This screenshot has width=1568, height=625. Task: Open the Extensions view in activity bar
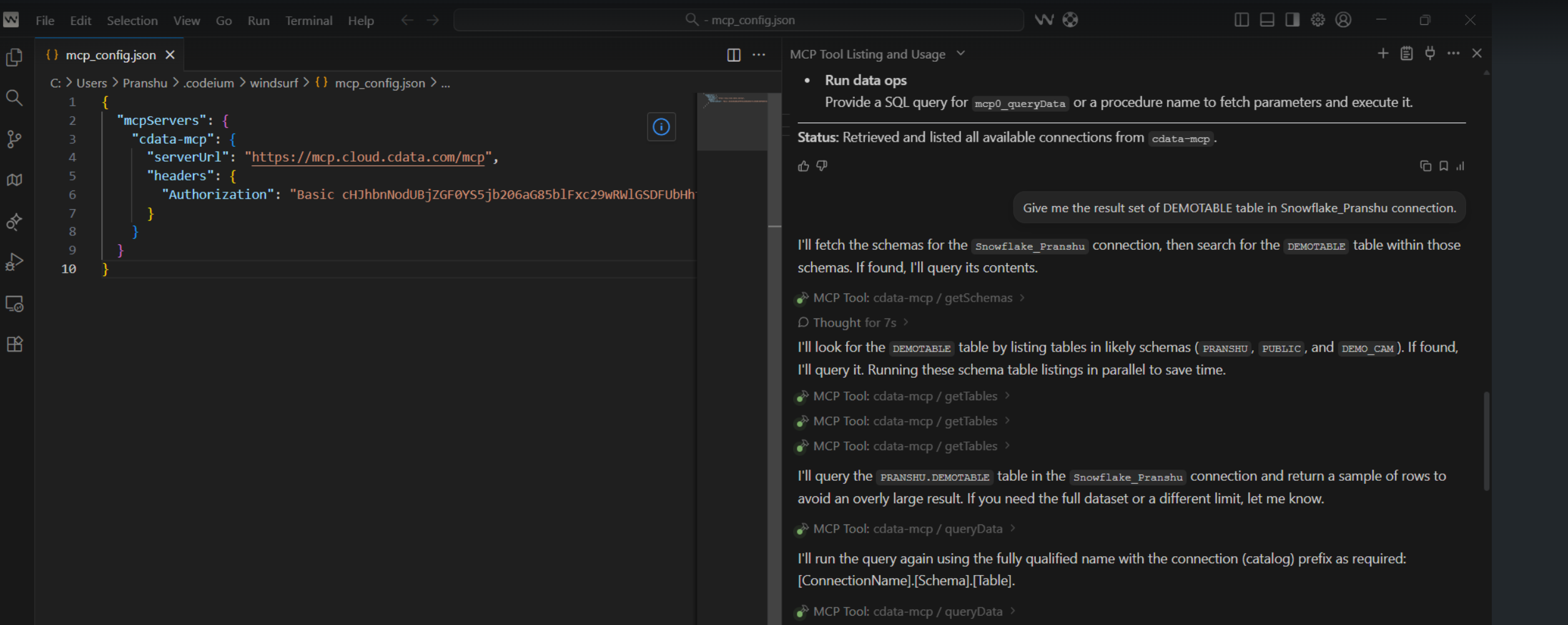14,344
